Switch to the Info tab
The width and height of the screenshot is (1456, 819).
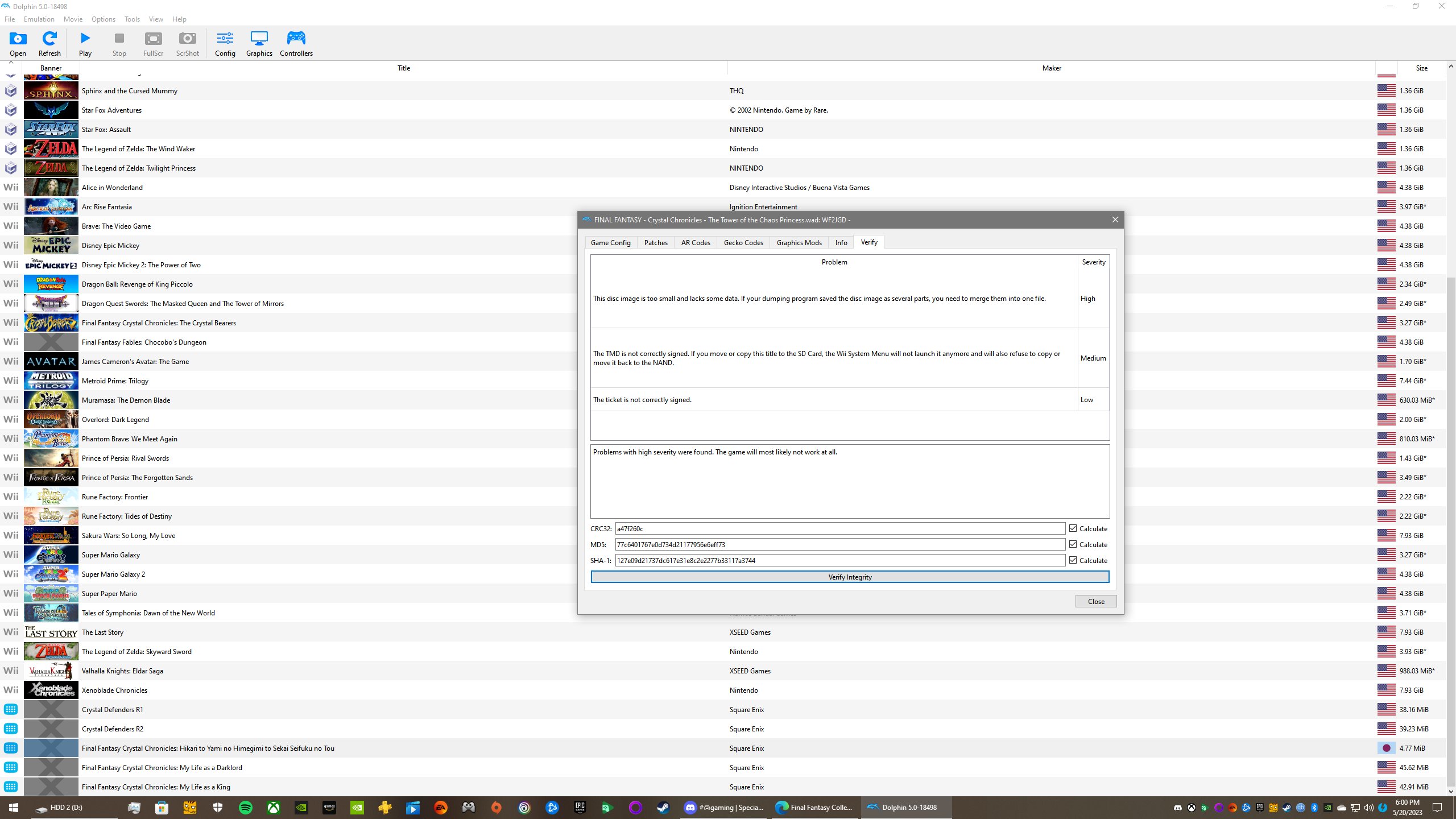pos(841,243)
